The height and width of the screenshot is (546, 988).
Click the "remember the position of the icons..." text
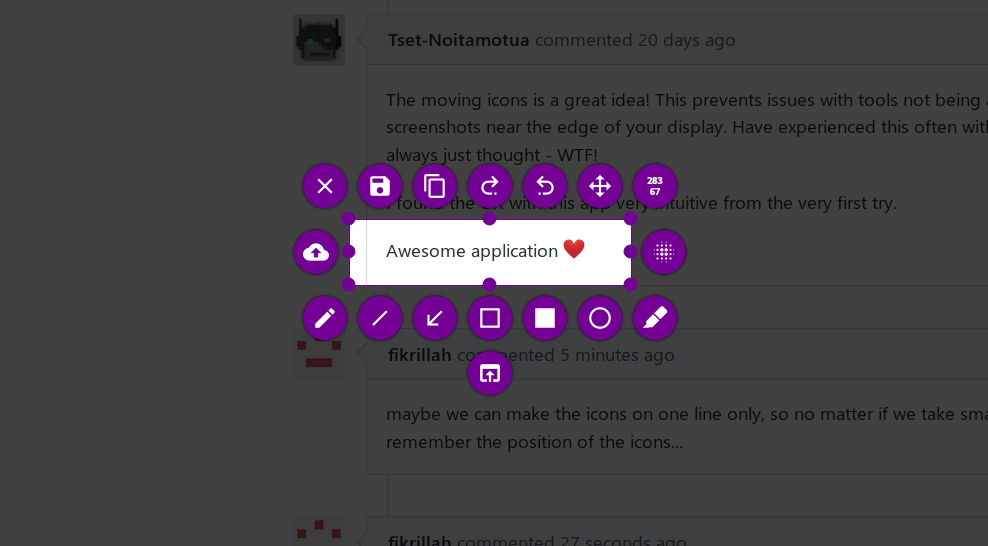pos(534,442)
